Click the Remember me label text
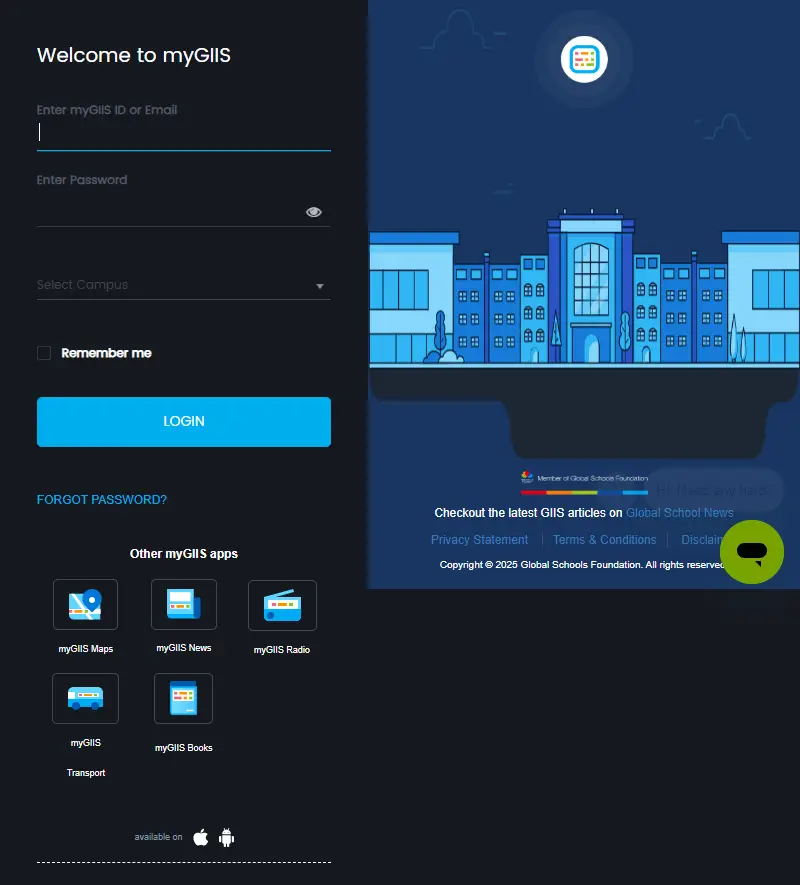The height and width of the screenshot is (885, 800). (x=106, y=353)
